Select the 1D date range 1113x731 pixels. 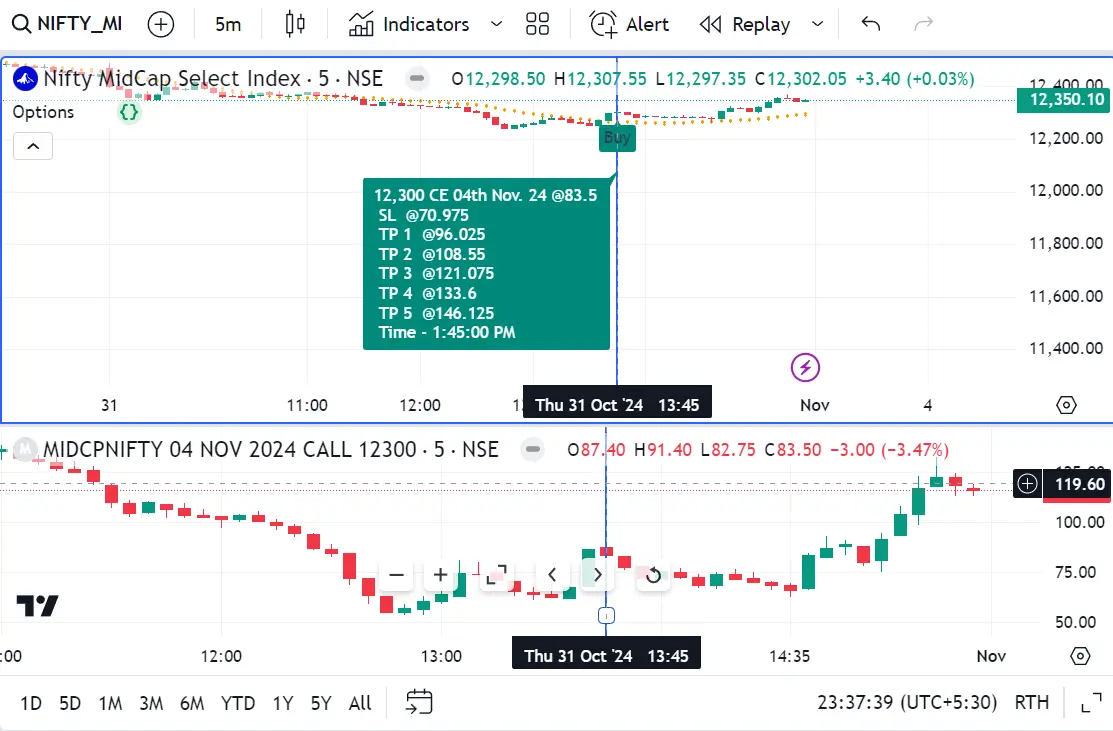click(x=31, y=703)
